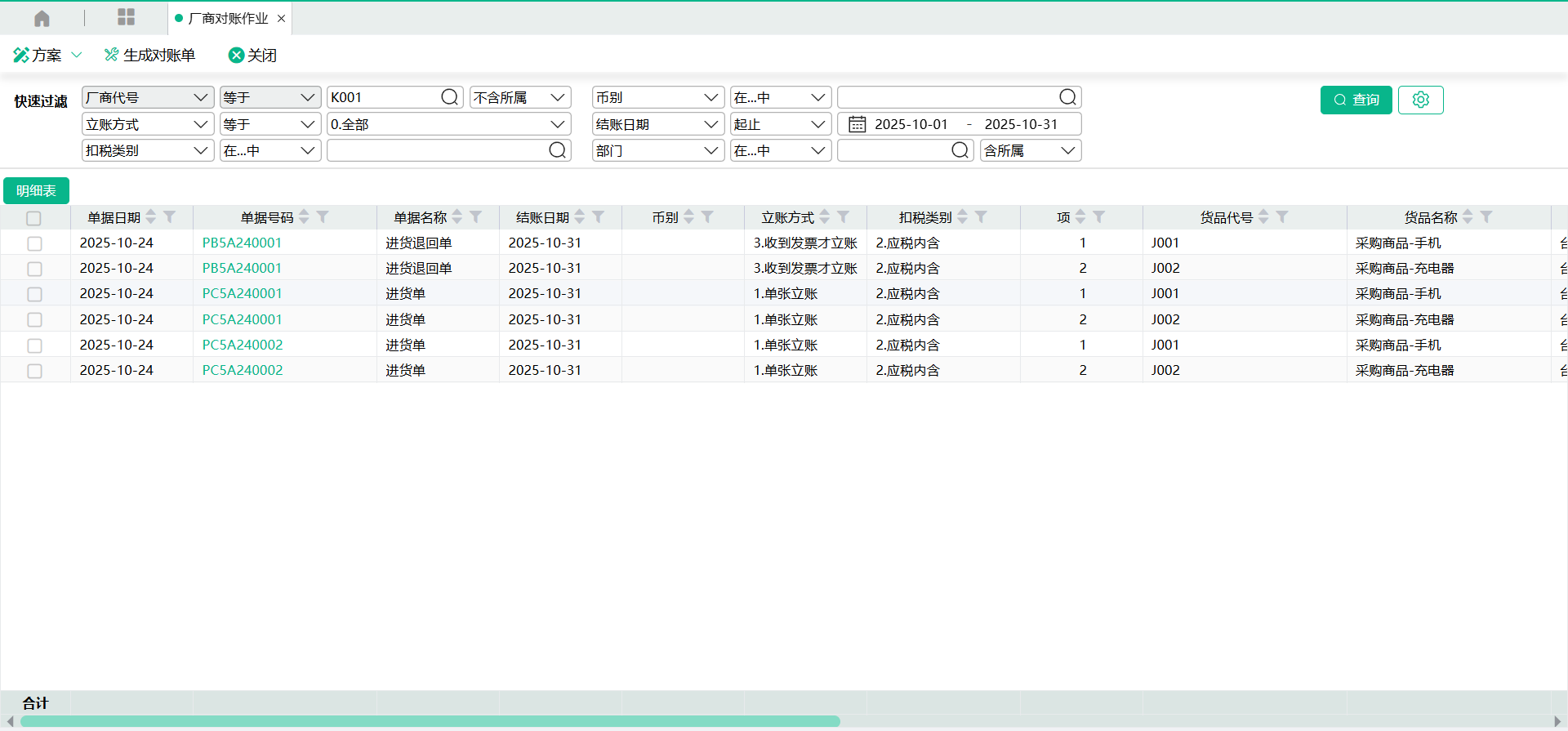The image size is (1568, 731).
Task: Open the four-squares app grid icon
Action: pos(126,17)
